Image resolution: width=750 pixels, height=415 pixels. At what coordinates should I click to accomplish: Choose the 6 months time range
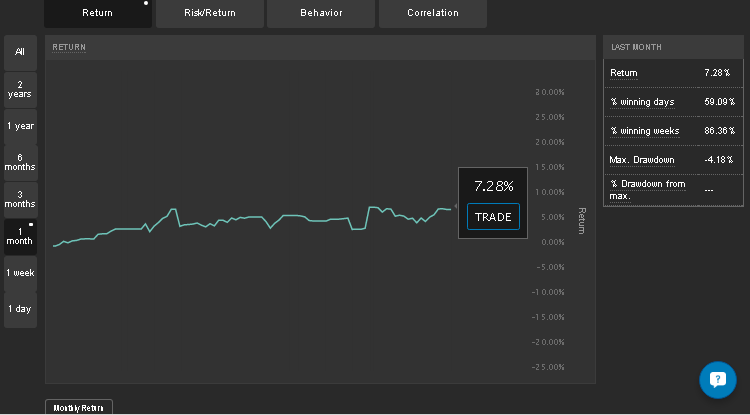point(20,162)
